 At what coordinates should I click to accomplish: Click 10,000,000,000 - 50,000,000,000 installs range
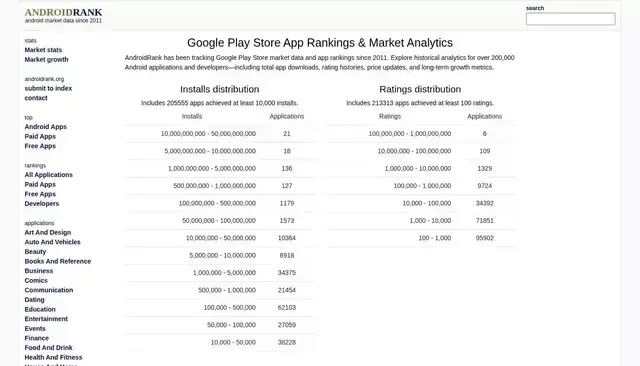[208, 134]
